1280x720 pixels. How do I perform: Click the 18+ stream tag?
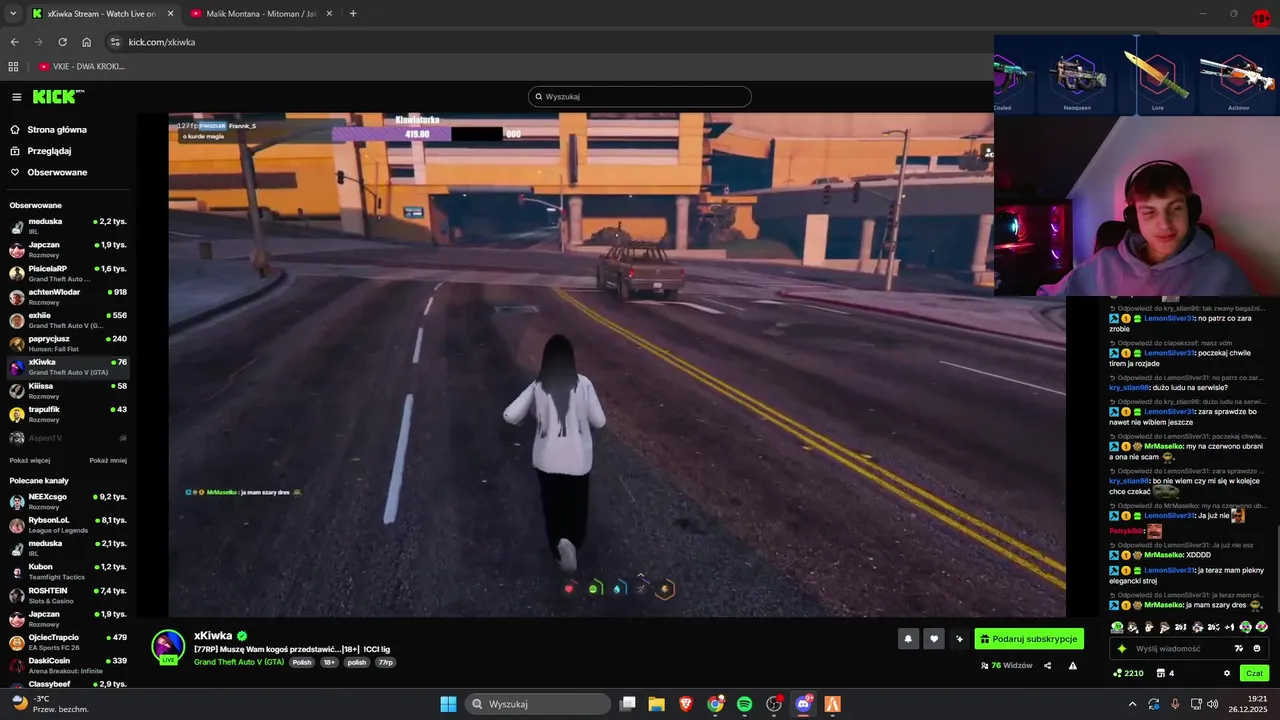329,662
